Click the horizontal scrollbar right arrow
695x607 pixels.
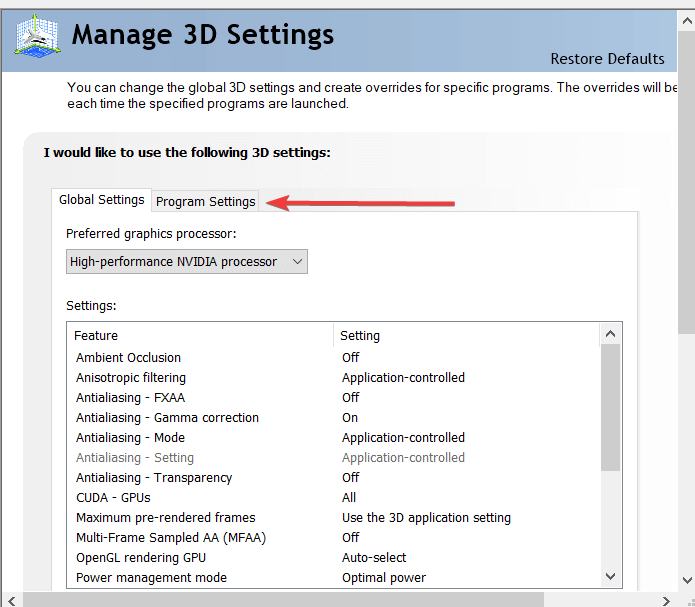pos(666,601)
